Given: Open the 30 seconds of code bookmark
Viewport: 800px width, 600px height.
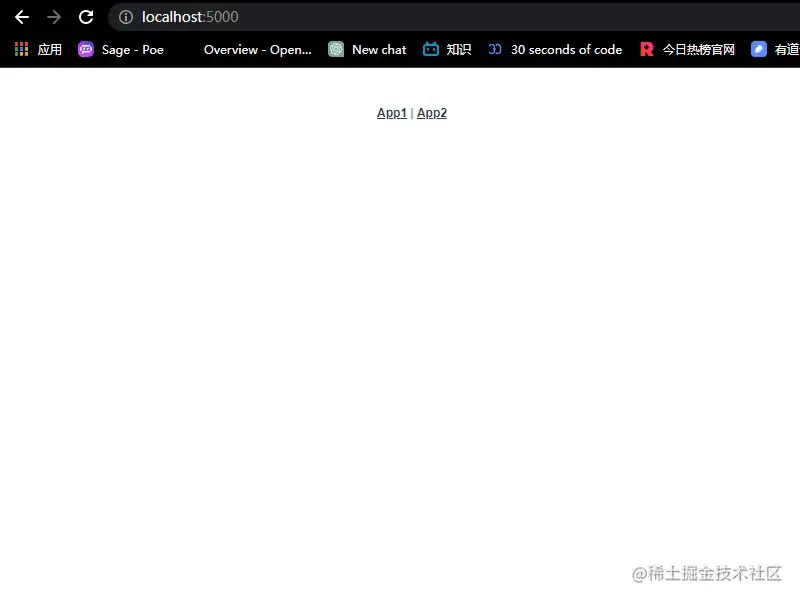Looking at the screenshot, I should click(x=566, y=49).
